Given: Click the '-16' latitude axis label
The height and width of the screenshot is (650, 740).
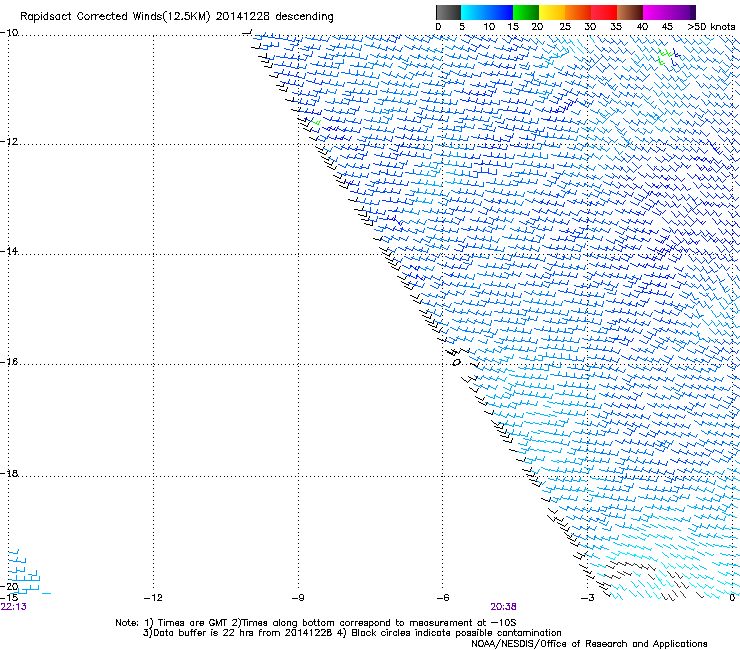Looking at the screenshot, I should pyautogui.click(x=9, y=362).
